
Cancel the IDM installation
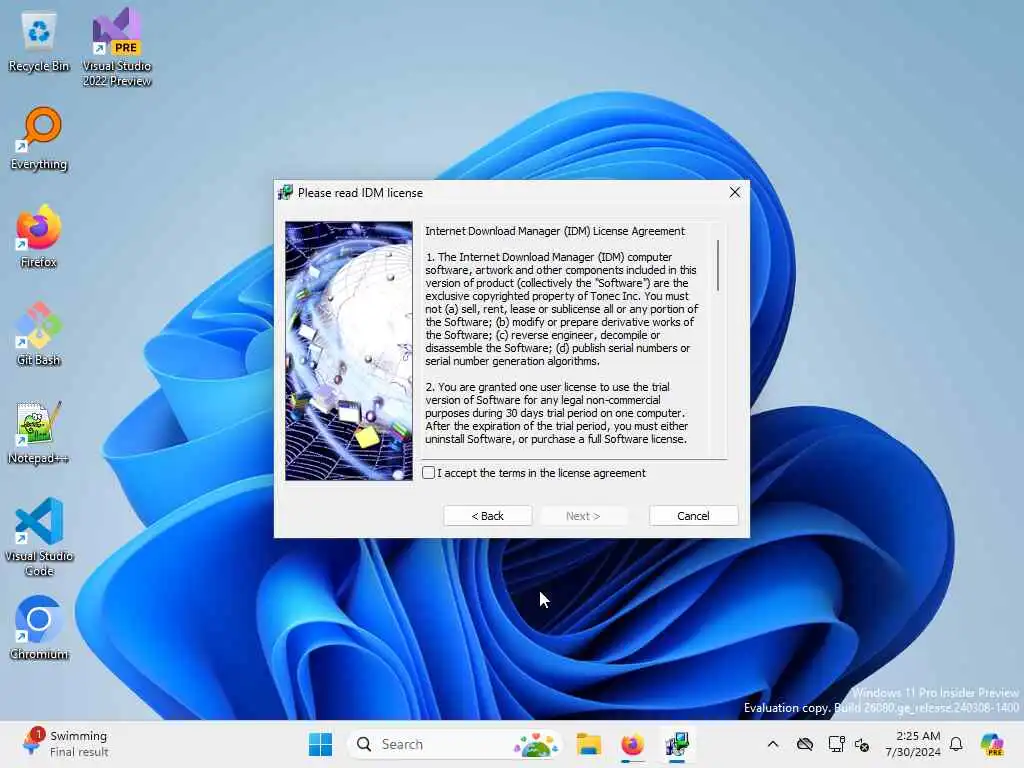(694, 516)
